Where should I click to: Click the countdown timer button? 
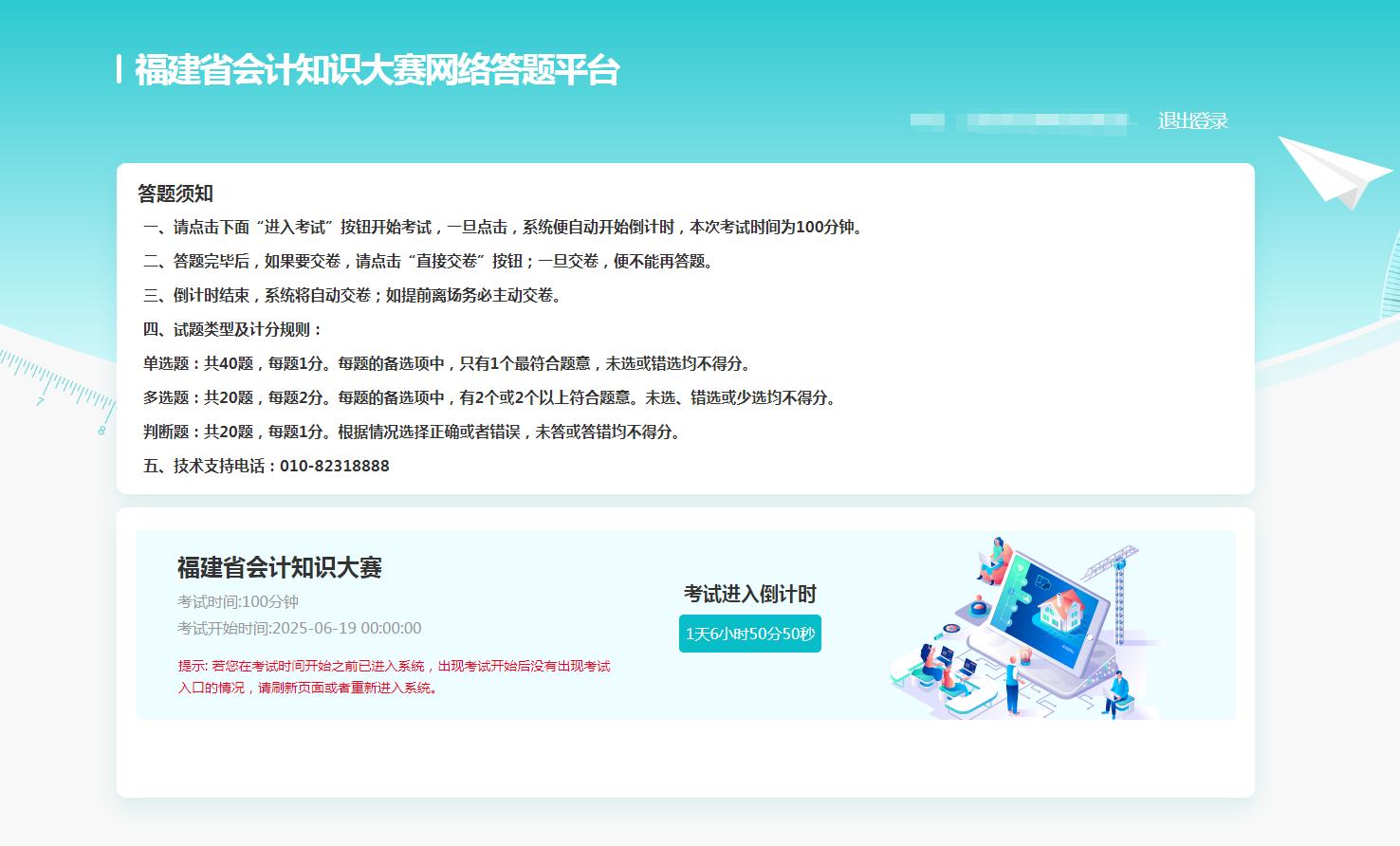(x=749, y=634)
